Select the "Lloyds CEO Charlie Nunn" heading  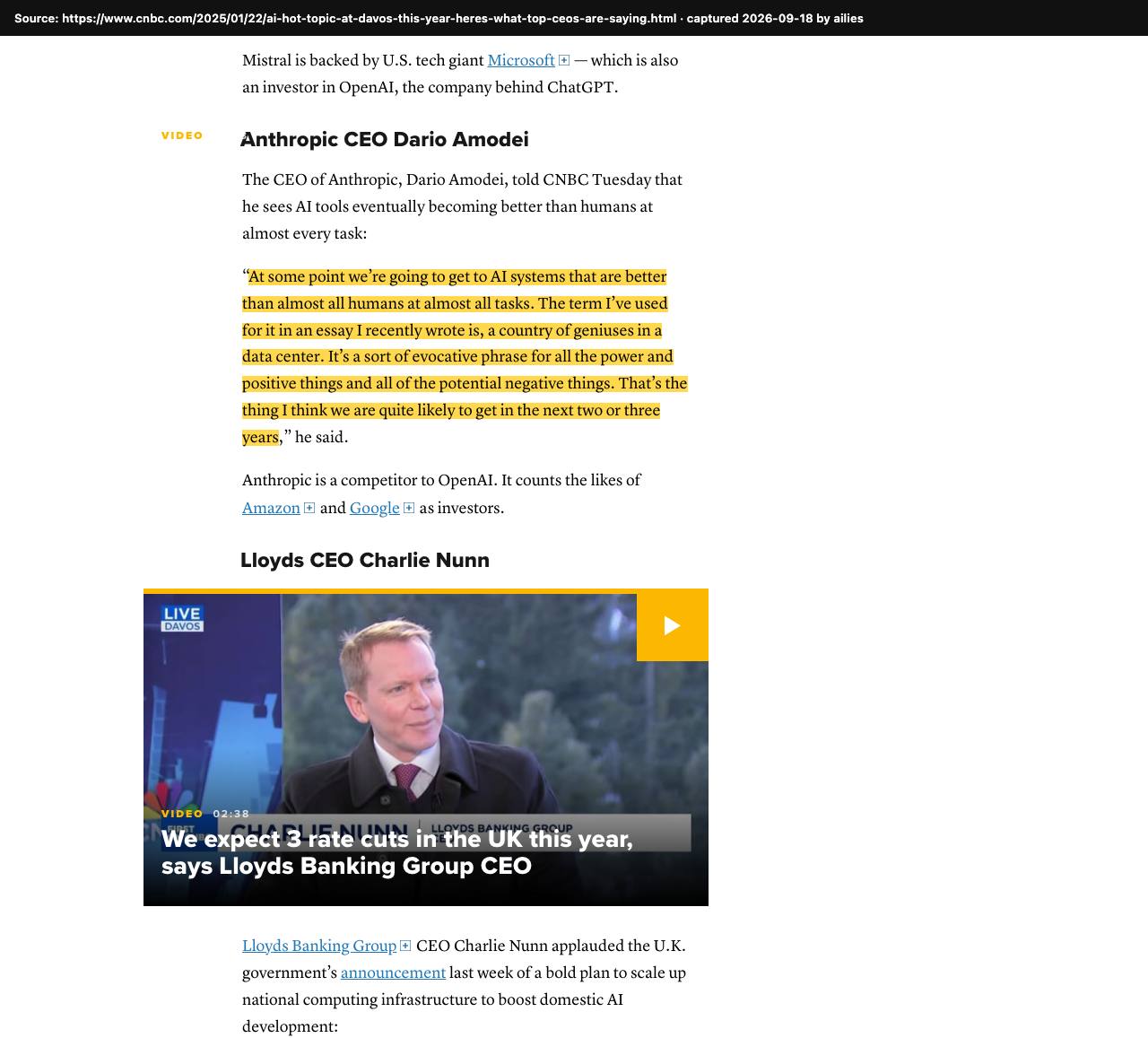pyautogui.click(x=365, y=561)
